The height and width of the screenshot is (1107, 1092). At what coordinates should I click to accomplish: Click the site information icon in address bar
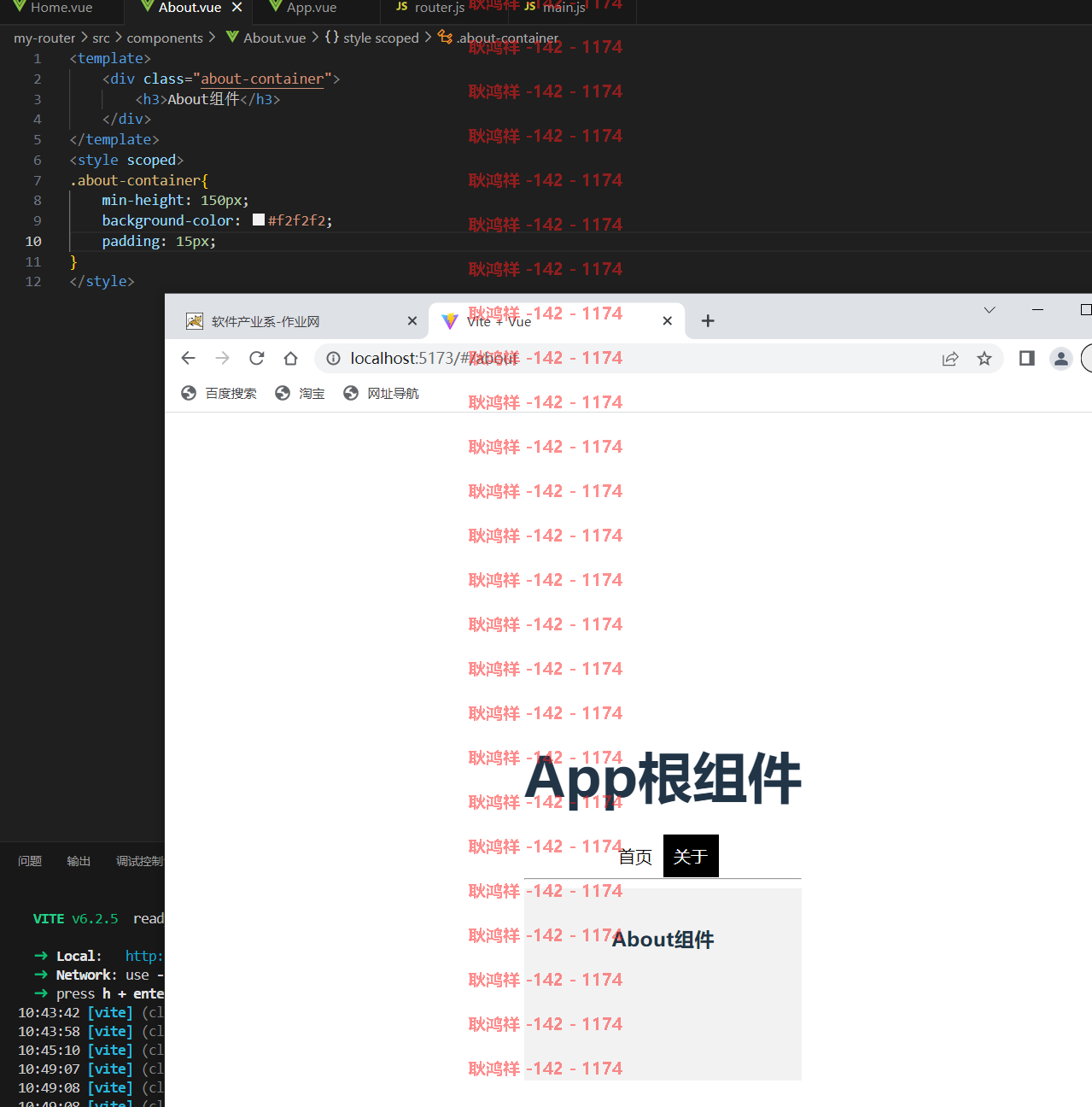click(334, 359)
